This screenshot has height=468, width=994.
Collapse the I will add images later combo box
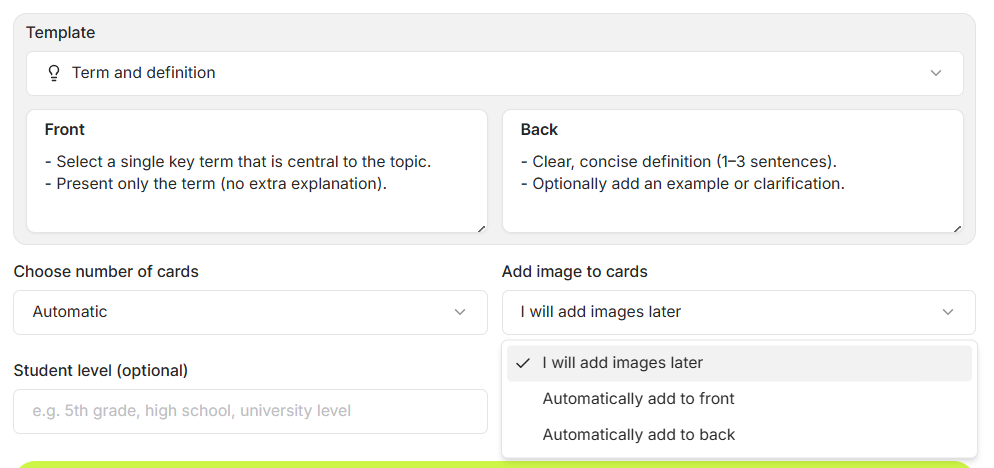[x=739, y=312]
